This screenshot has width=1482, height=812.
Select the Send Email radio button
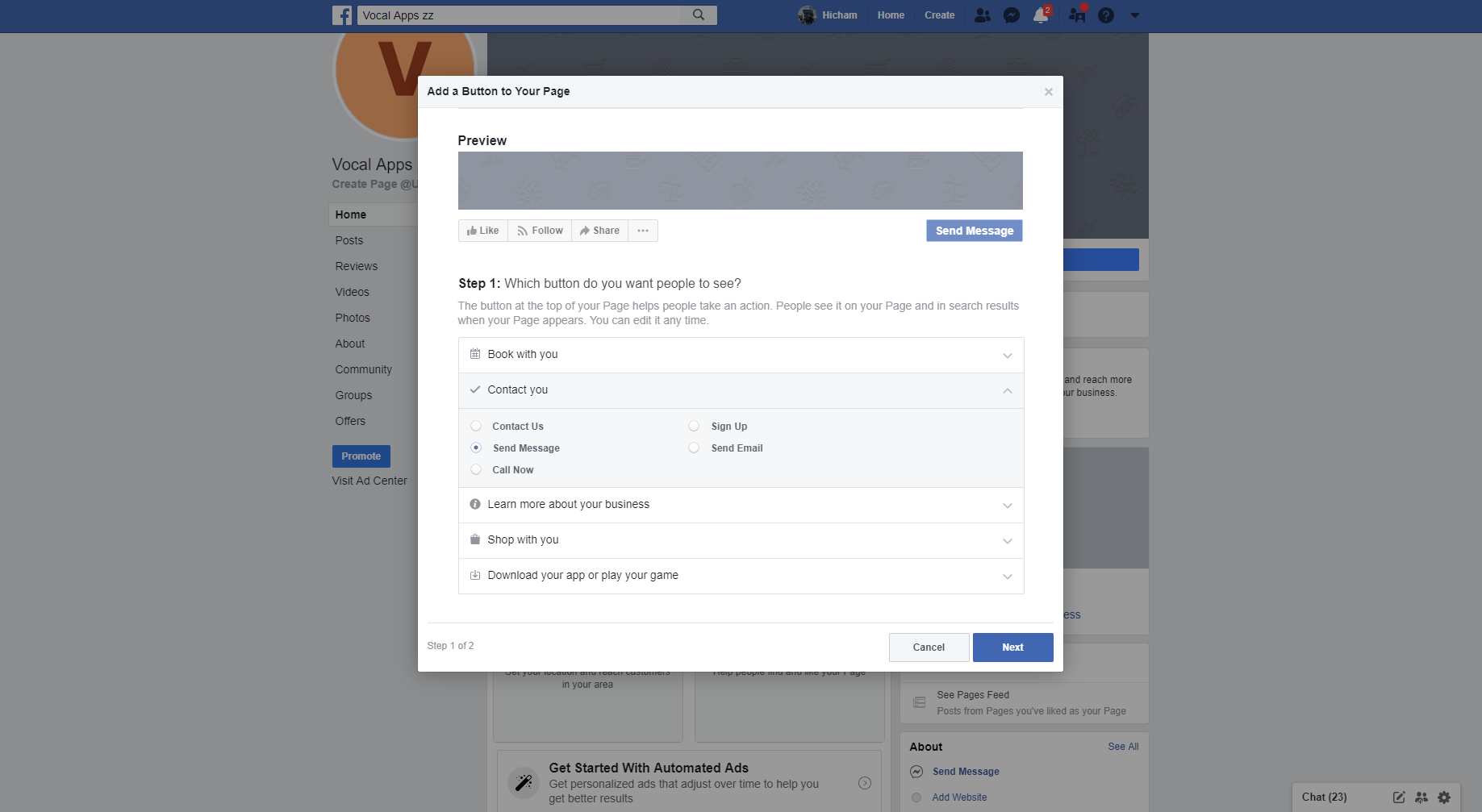(694, 448)
